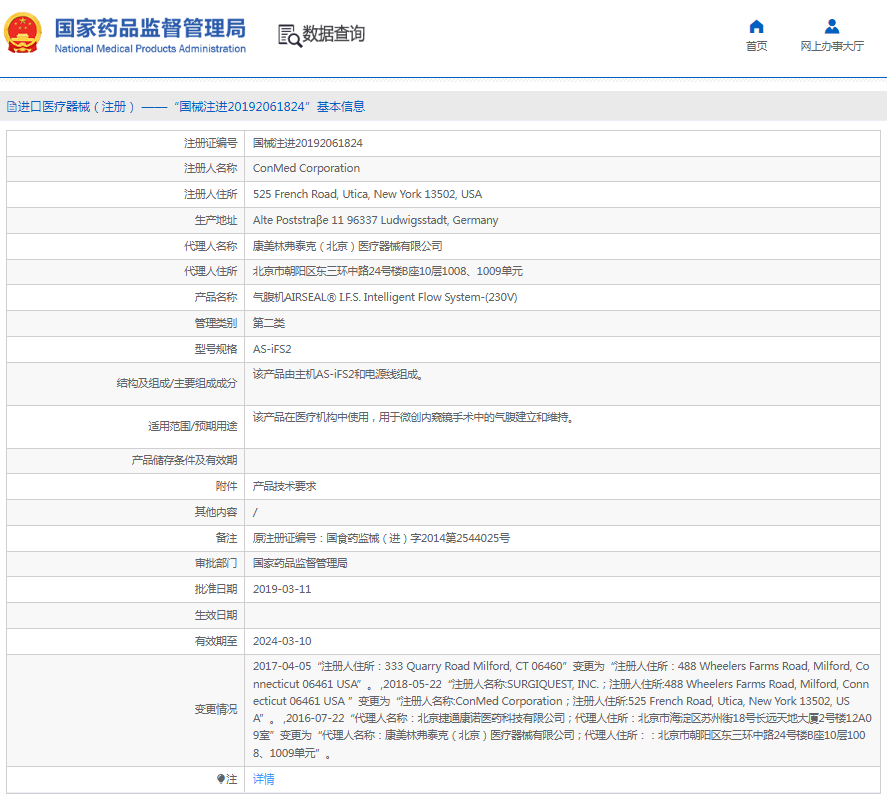
Task: Select the approval date 2019-03-11
Action: (x=282, y=589)
